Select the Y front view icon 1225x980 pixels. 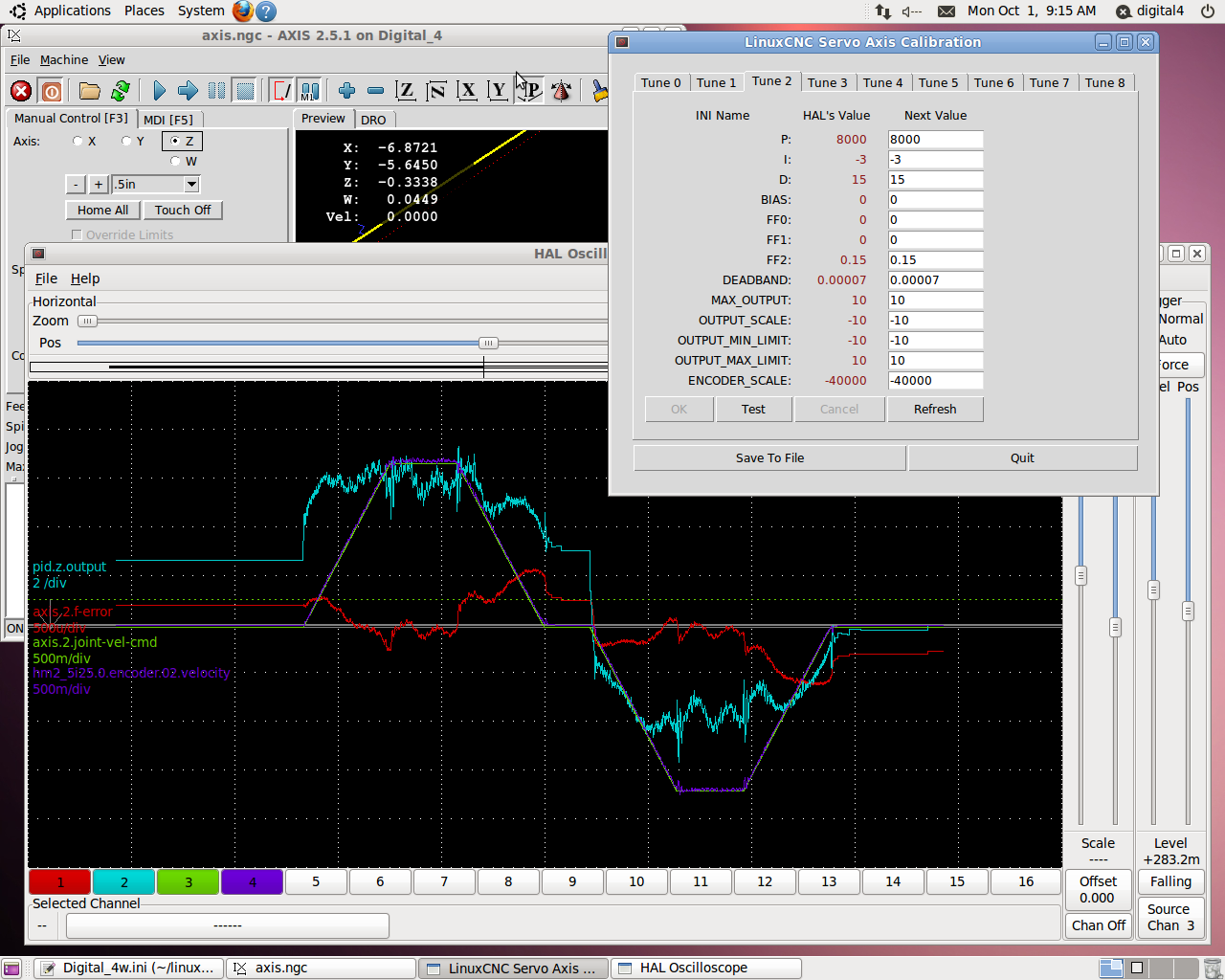coord(498,91)
